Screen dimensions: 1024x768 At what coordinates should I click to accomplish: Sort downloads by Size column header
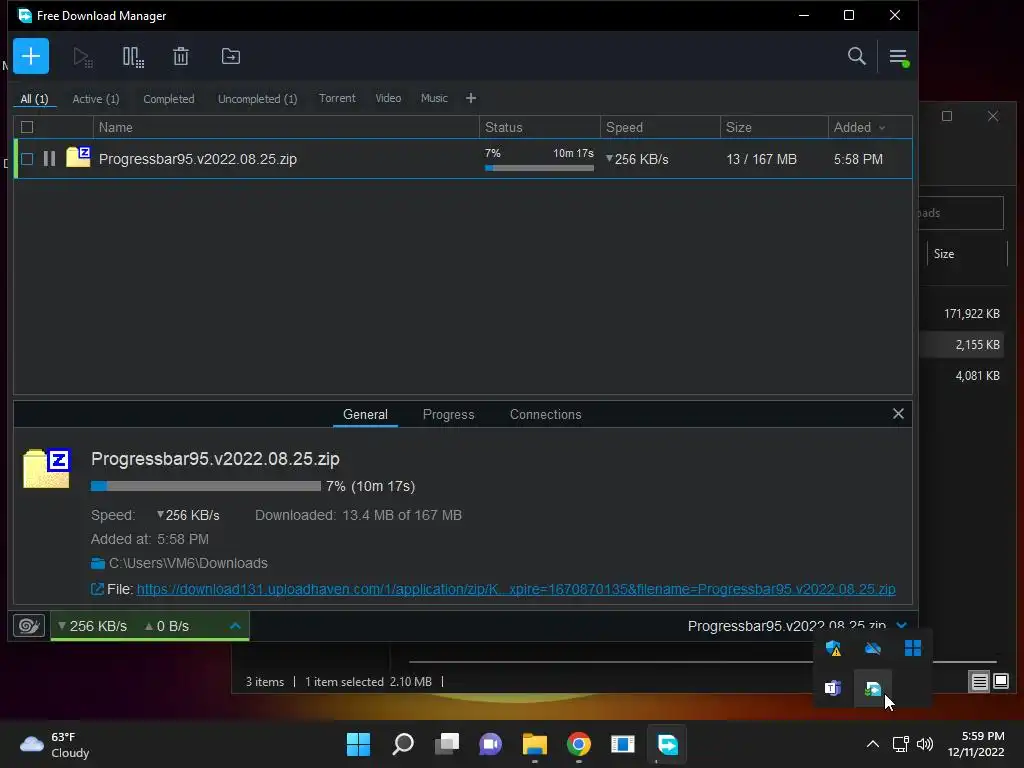pos(774,127)
